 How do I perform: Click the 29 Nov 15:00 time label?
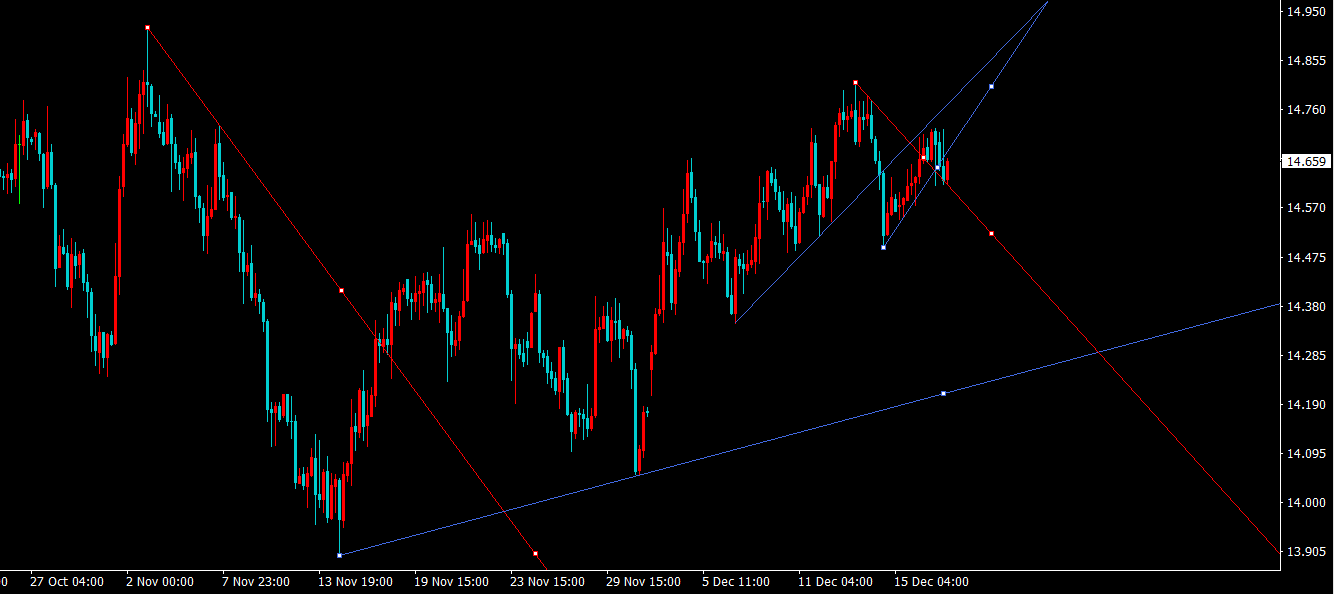[x=644, y=581]
